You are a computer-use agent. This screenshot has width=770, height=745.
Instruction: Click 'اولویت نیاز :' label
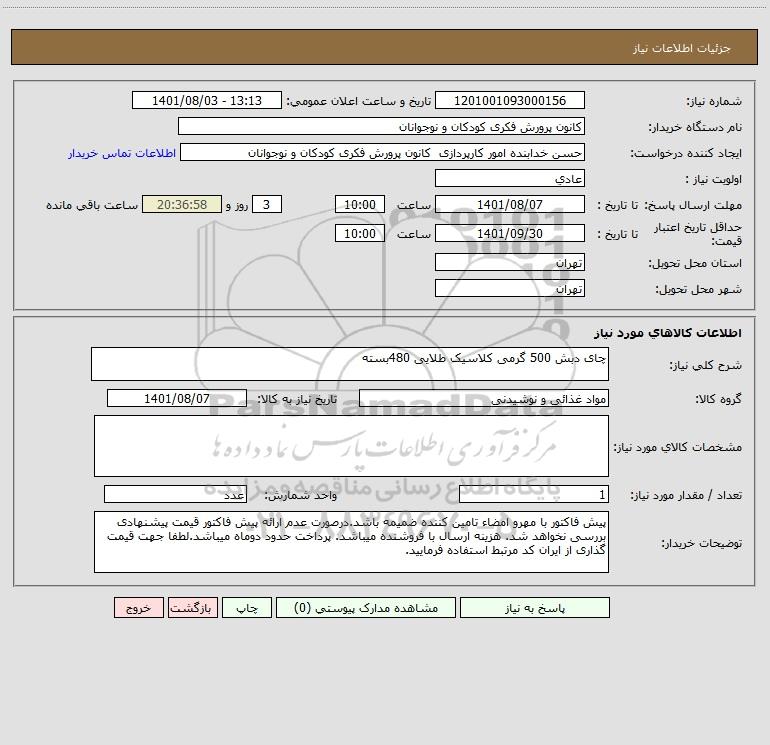(x=714, y=180)
